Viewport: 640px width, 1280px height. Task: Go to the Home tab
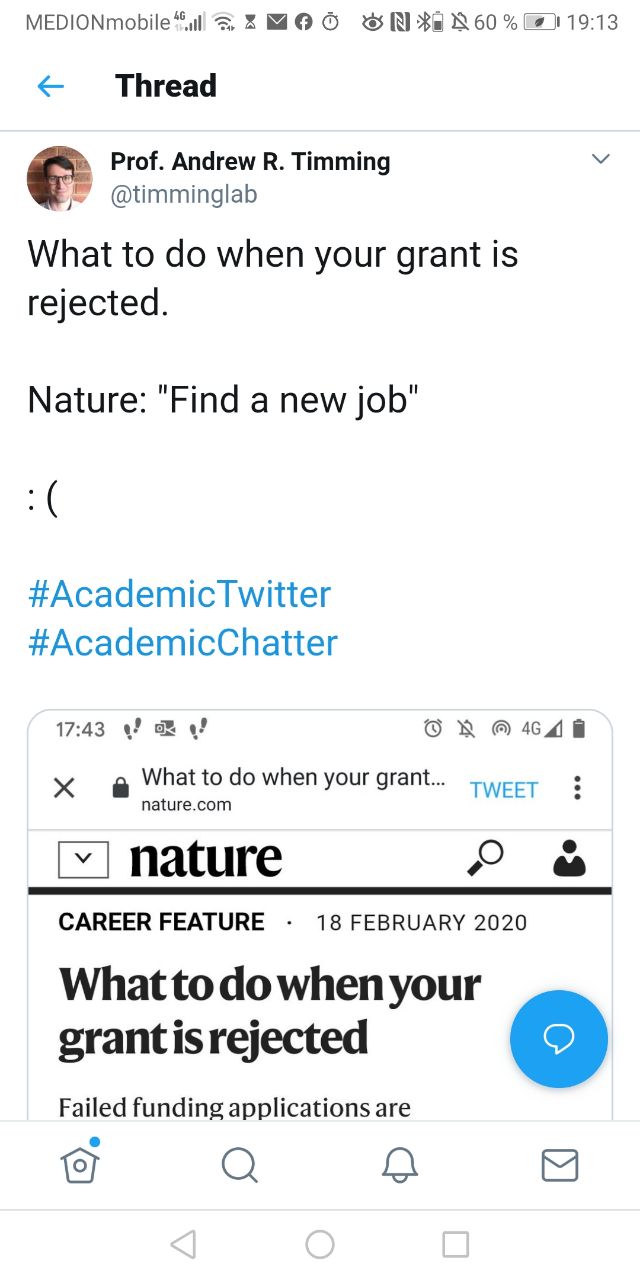click(x=81, y=1164)
